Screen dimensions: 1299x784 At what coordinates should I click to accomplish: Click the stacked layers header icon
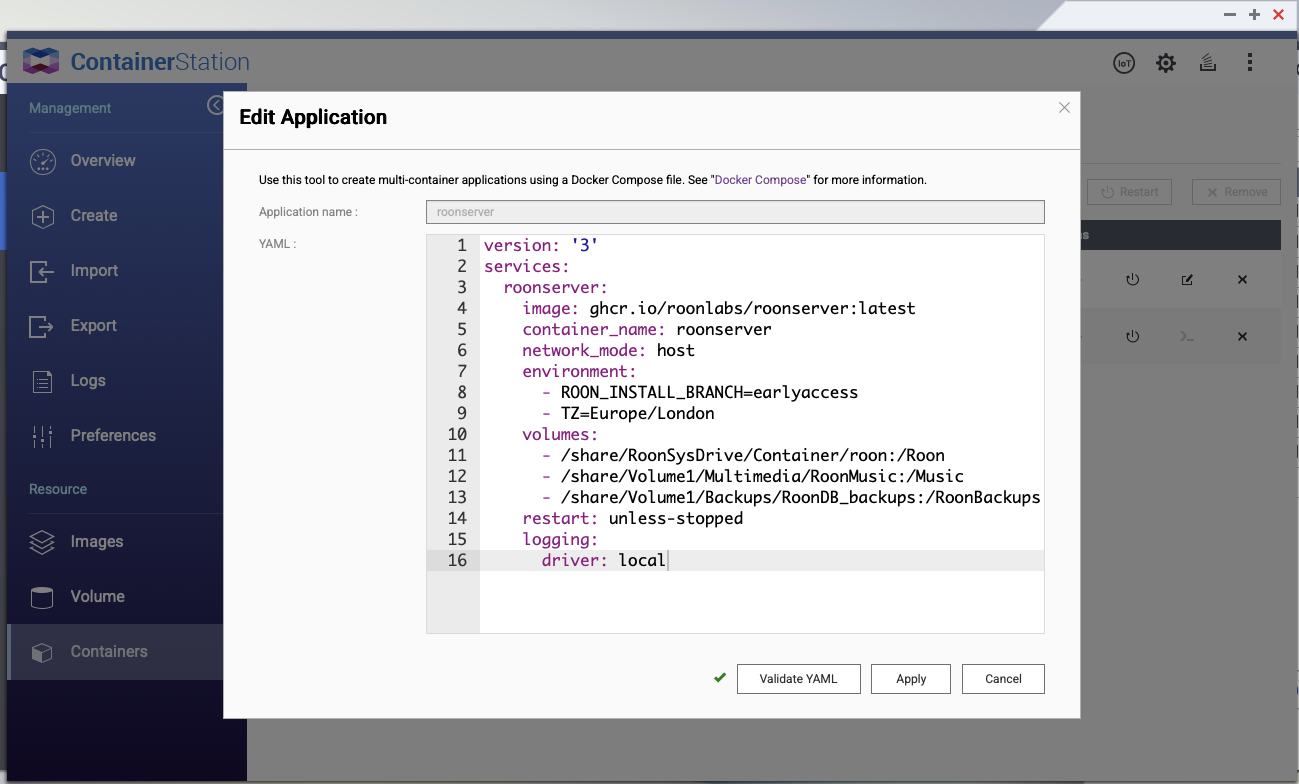tap(1208, 63)
